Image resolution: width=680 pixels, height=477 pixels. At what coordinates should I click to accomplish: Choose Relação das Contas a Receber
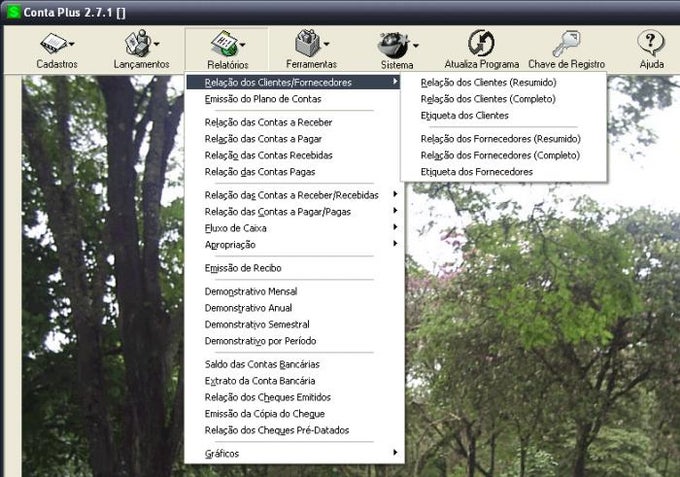click(x=268, y=122)
